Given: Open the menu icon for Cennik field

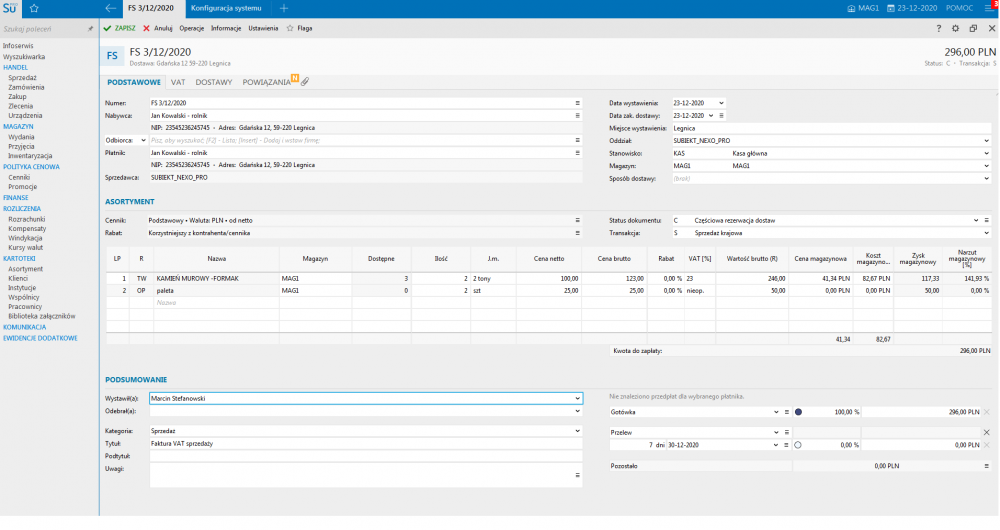Looking at the screenshot, I should [x=578, y=220].
